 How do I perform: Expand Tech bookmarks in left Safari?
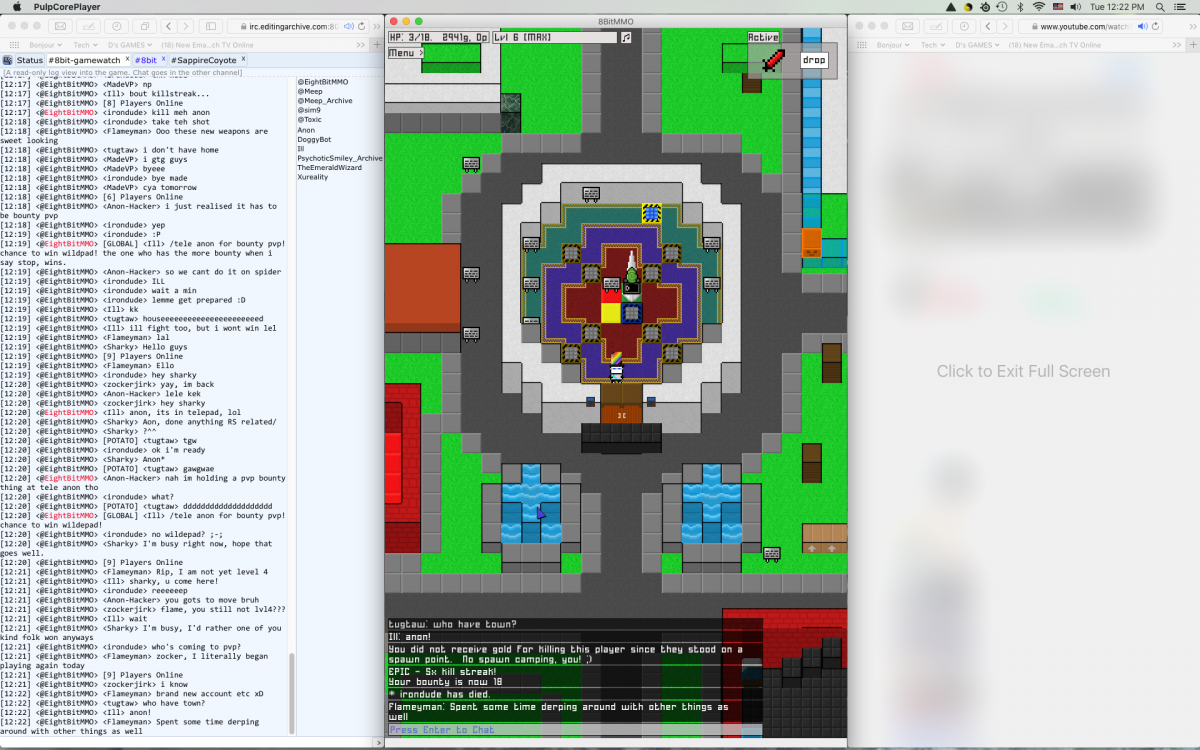tap(86, 45)
